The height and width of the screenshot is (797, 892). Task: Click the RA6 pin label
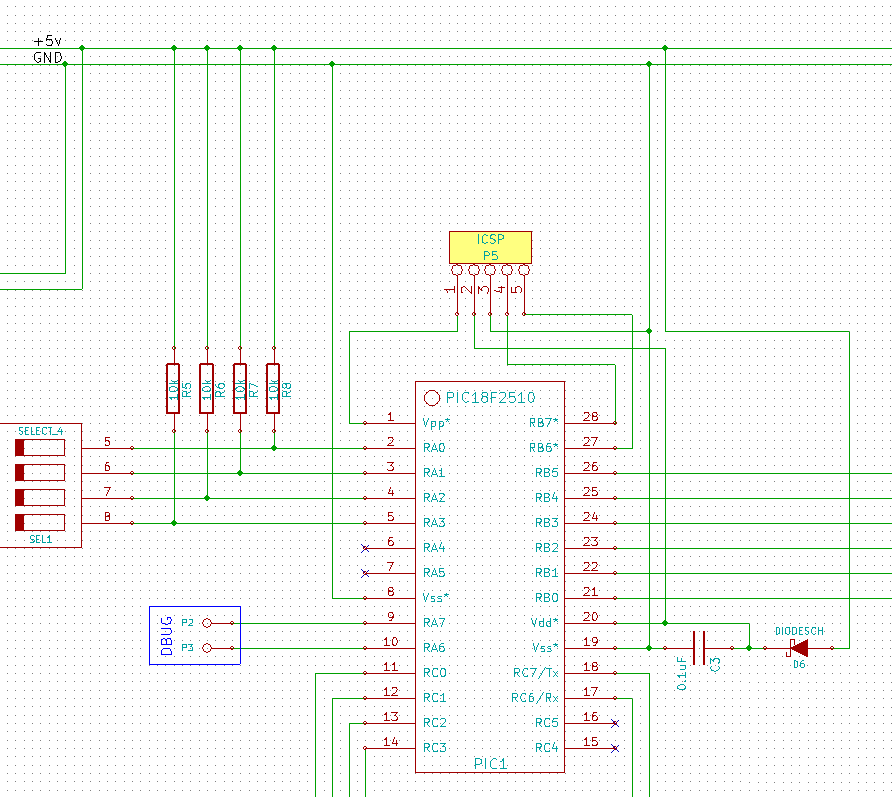click(x=434, y=648)
